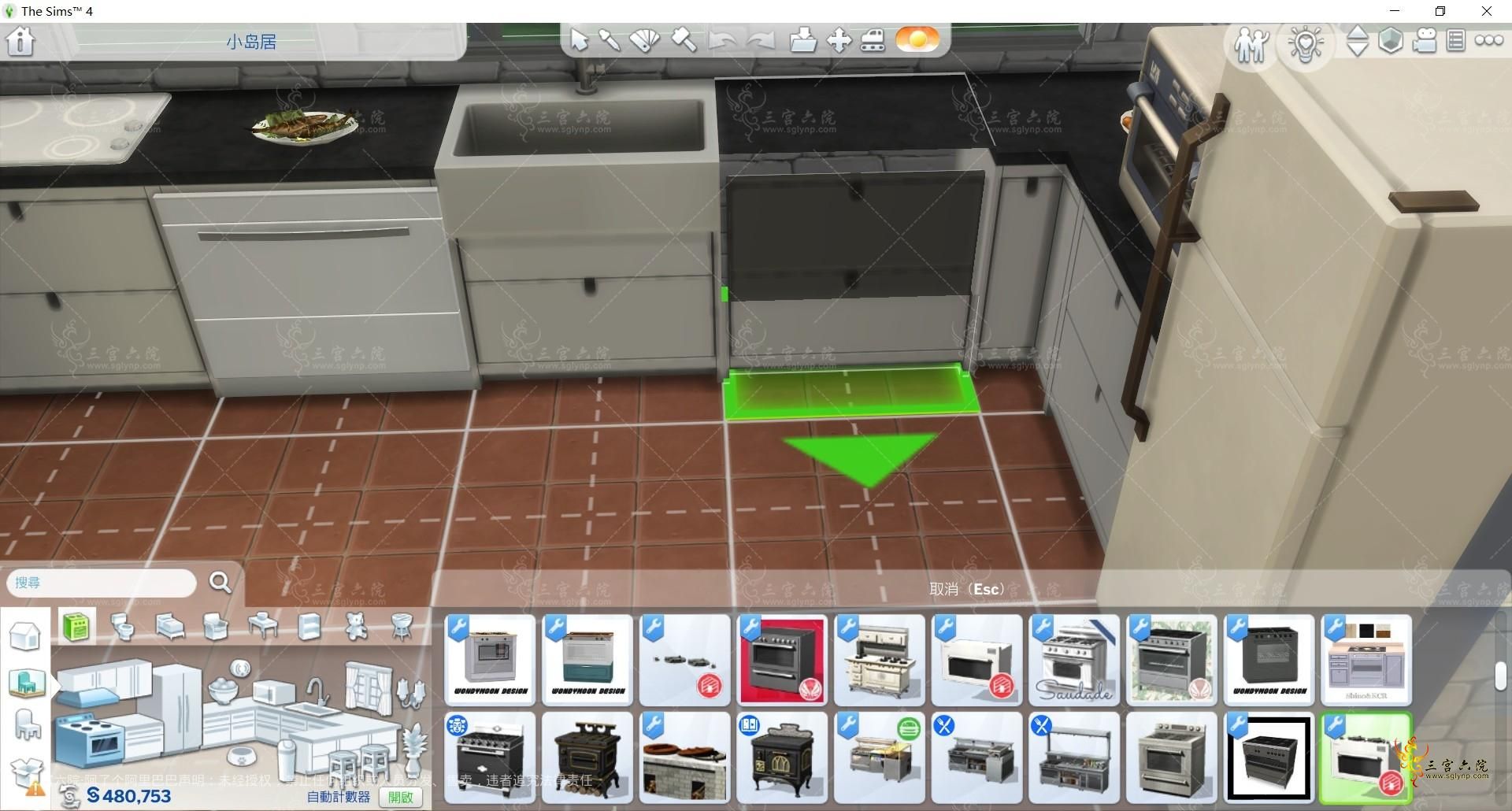Toggle the 開啟 auto counters button
The width and height of the screenshot is (1512, 811).
point(401,797)
